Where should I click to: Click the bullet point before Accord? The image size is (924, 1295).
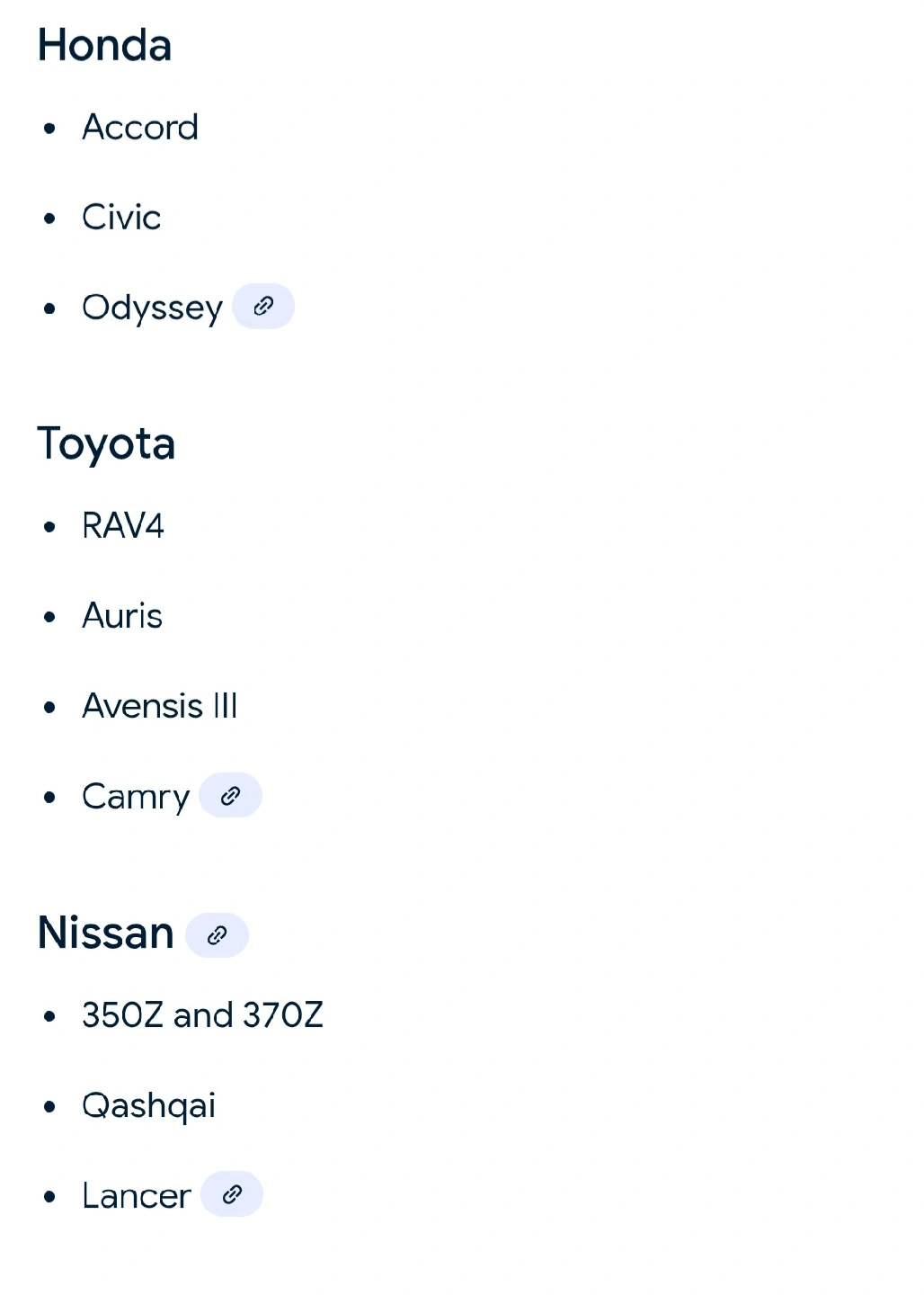pyautogui.click(x=49, y=129)
